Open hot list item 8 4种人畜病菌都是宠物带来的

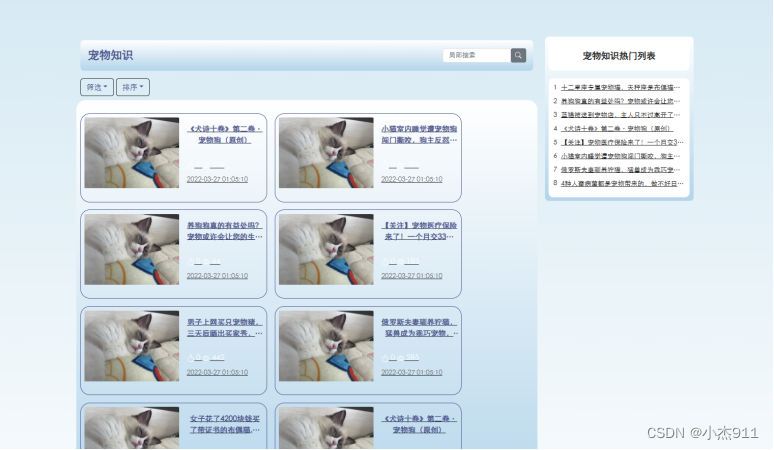[622, 184]
